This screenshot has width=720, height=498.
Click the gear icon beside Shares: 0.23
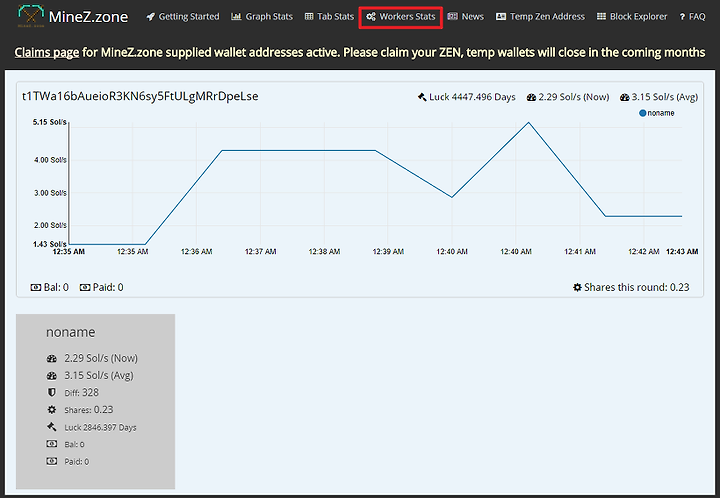click(51, 409)
